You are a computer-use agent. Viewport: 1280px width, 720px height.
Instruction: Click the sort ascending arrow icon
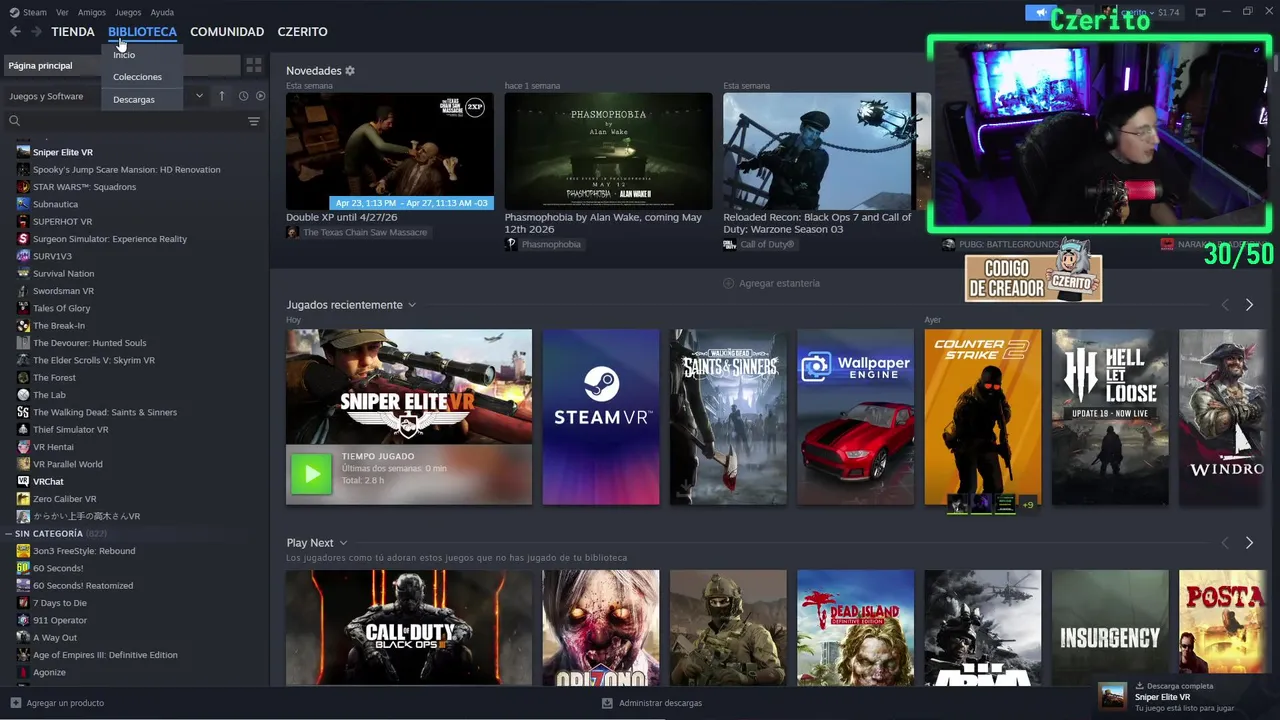[x=222, y=96]
